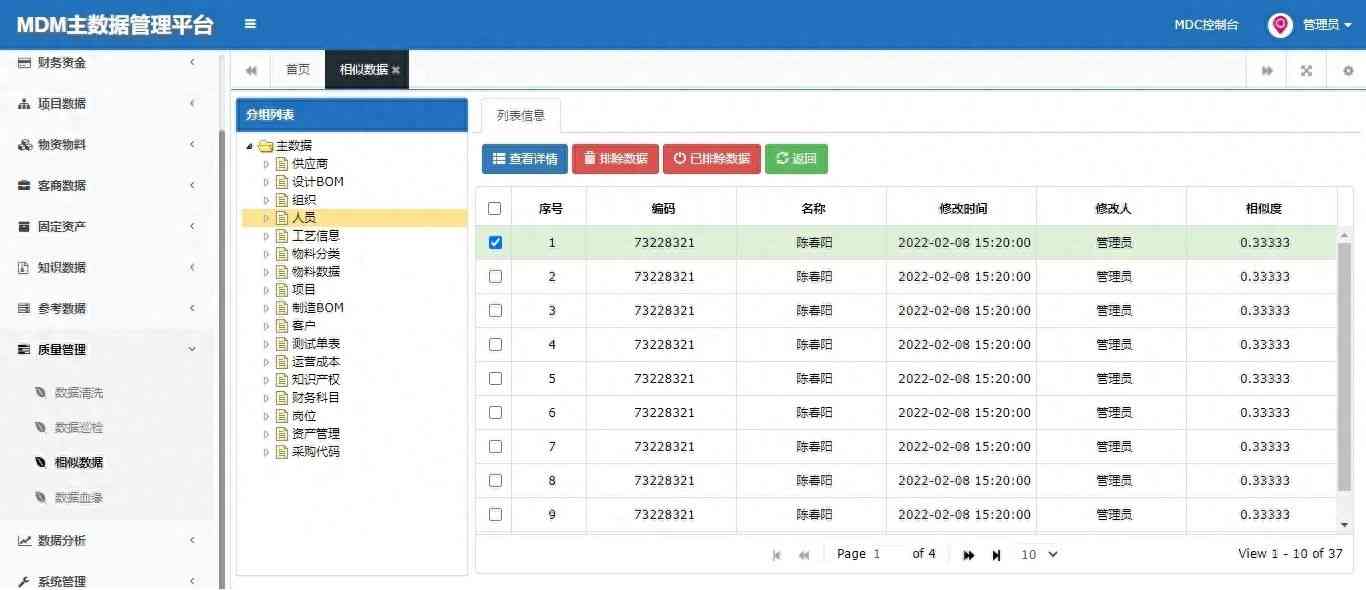Toggle the select-all header checkbox
This screenshot has width=1366, height=590.
click(x=494, y=208)
